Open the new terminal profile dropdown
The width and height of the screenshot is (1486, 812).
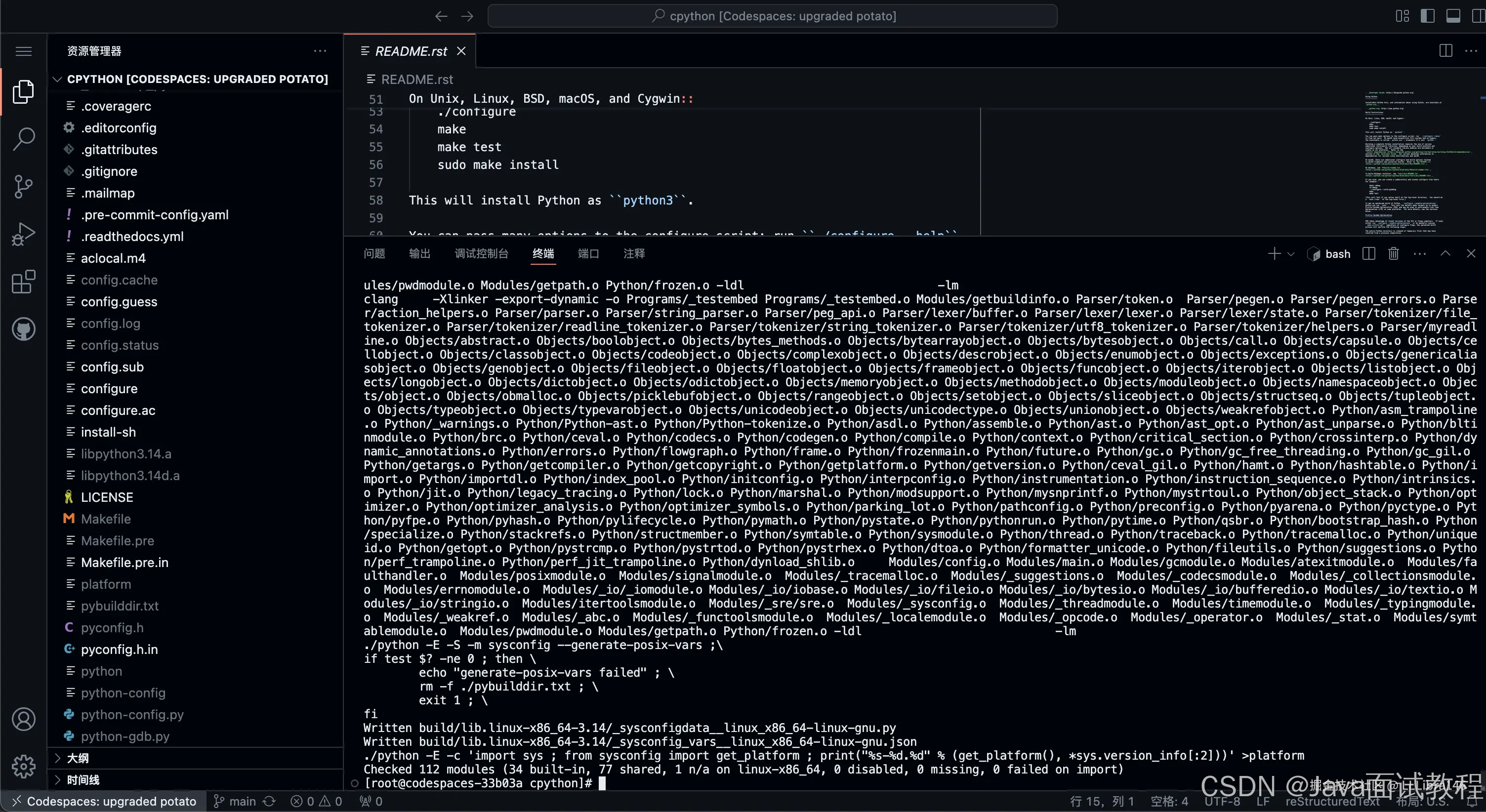pyautogui.click(x=1291, y=254)
